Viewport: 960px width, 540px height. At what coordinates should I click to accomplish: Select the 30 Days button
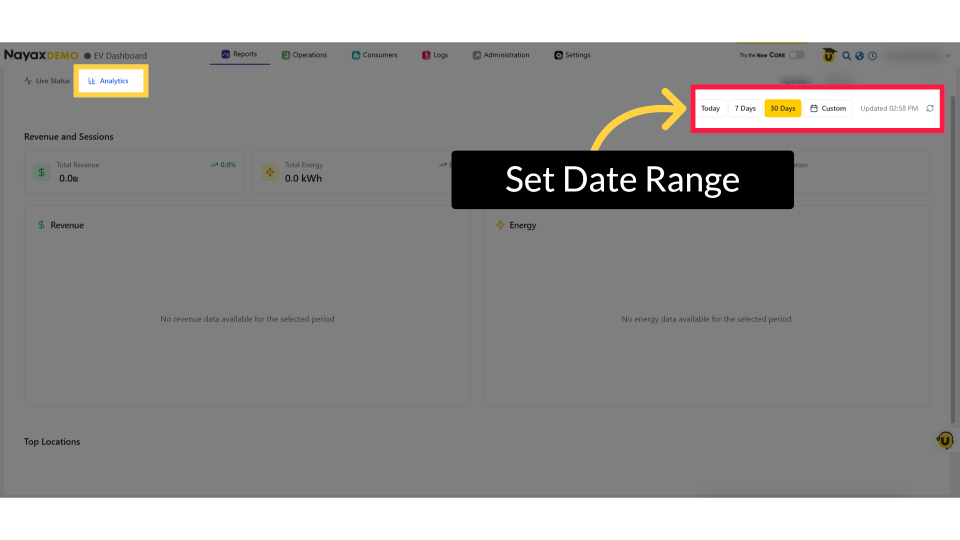pyautogui.click(x=783, y=108)
